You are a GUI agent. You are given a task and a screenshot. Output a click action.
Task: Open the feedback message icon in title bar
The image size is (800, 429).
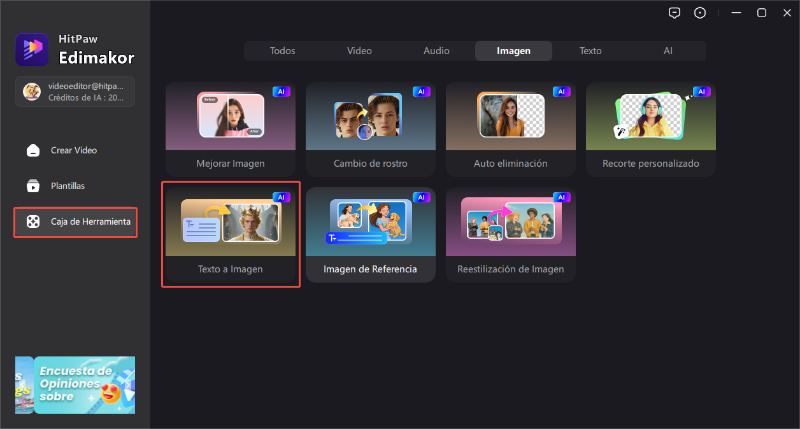click(674, 13)
